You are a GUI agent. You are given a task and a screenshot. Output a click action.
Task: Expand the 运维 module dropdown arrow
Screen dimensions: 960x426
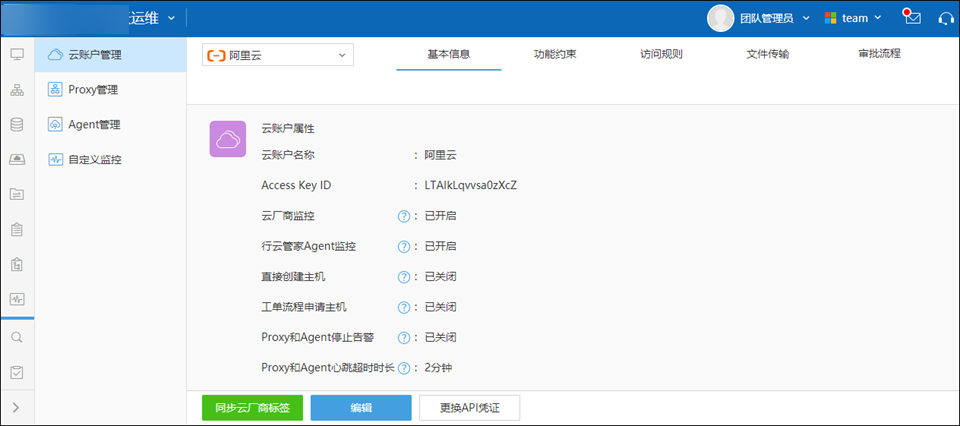(x=171, y=18)
